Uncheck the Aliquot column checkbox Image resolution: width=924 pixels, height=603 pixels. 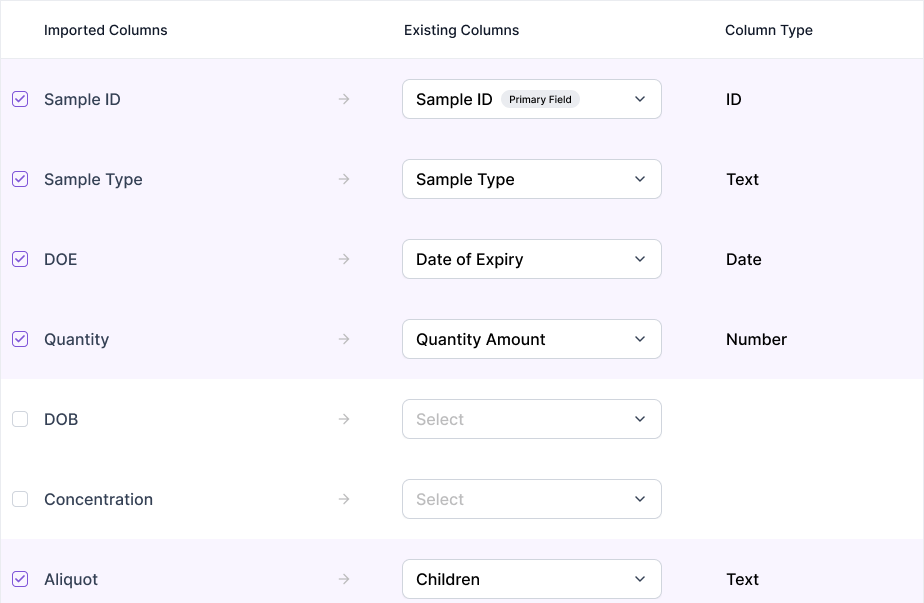click(x=20, y=579)
